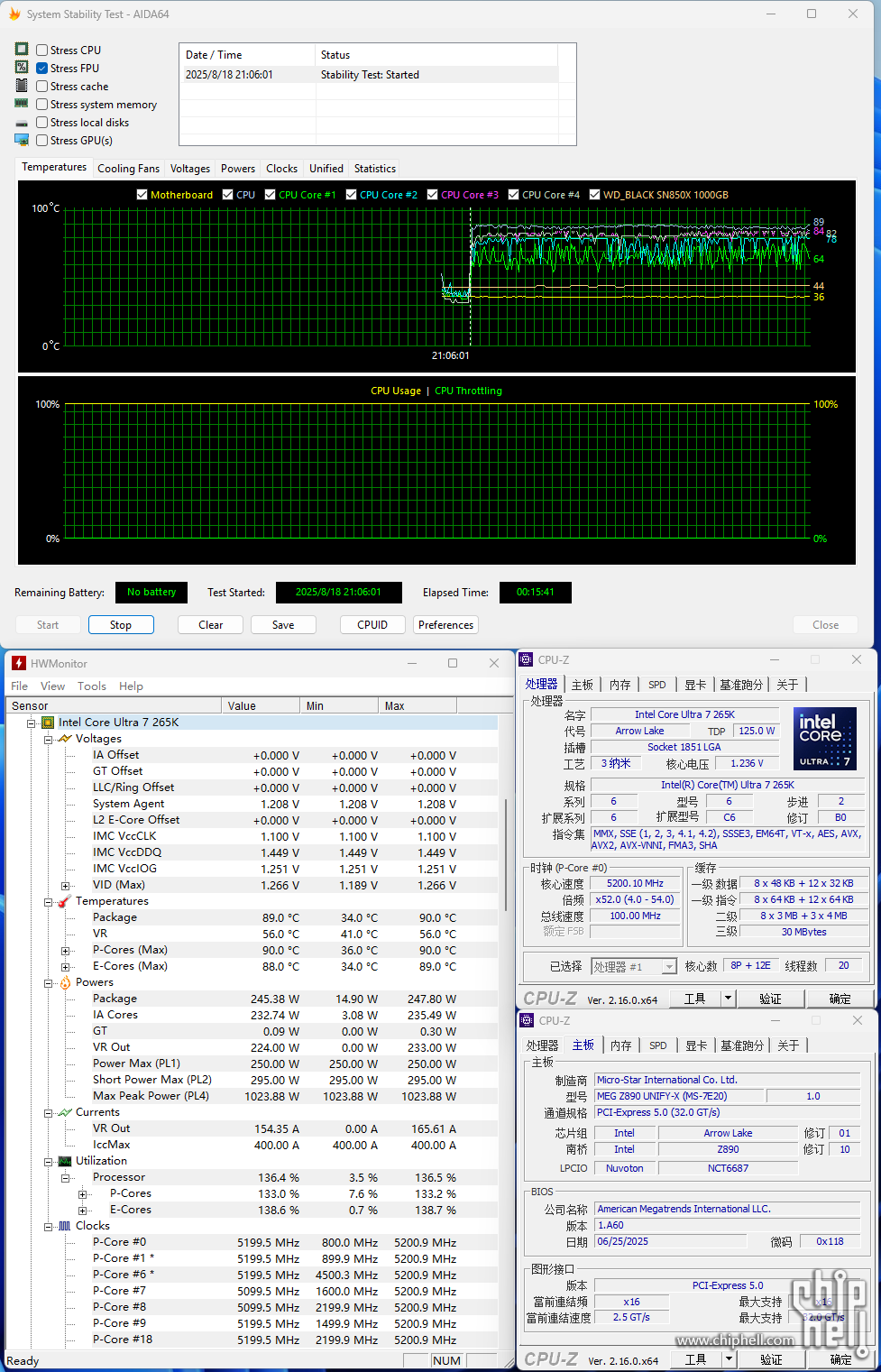Click the Stress cache icon
This screenshot has width=881, height=1372.
click(x=22, y=86)
